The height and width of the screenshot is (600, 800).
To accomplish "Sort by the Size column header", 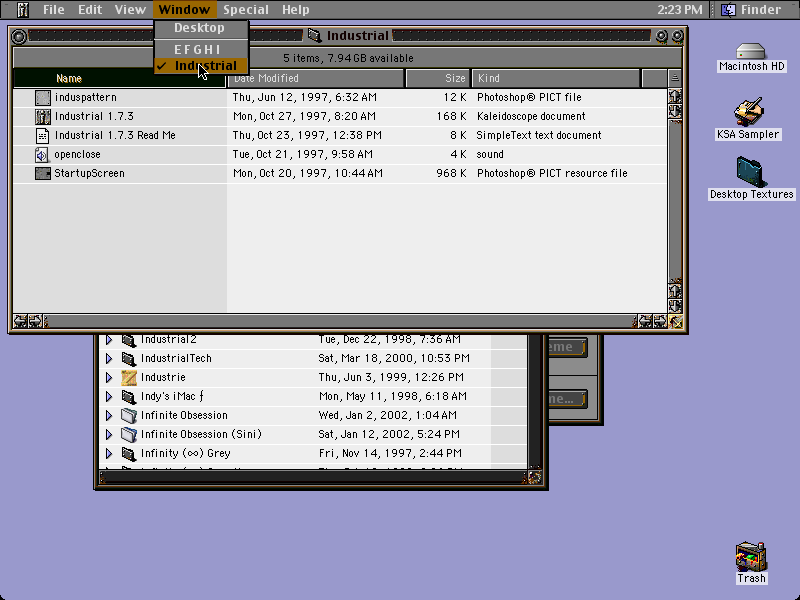I will click(438, 78).
